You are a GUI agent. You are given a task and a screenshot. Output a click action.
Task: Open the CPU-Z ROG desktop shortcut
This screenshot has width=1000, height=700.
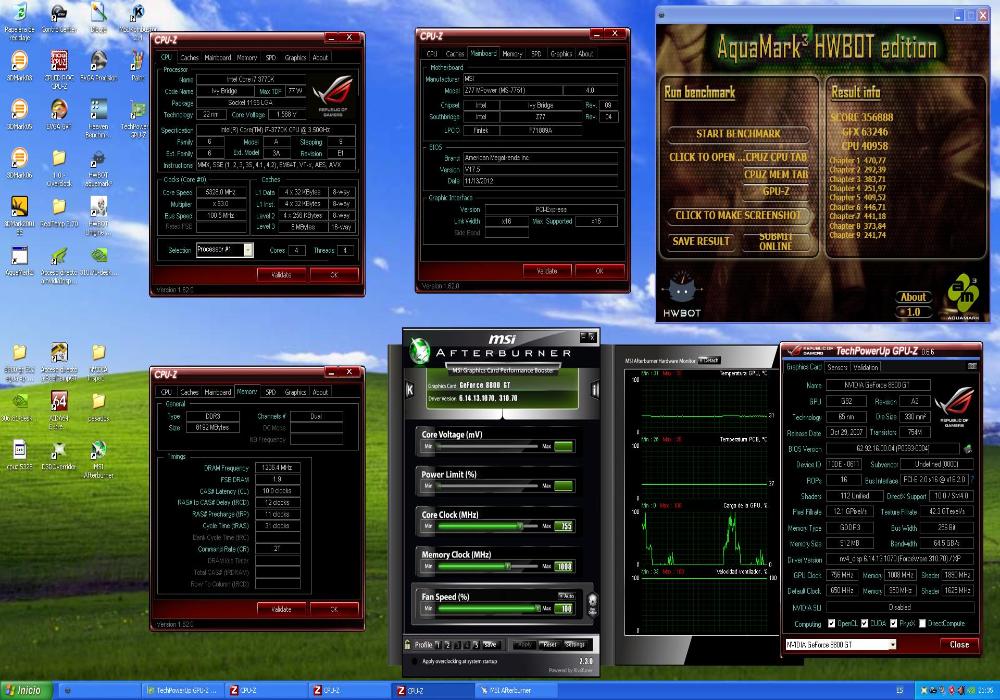[x=59, y=69]
